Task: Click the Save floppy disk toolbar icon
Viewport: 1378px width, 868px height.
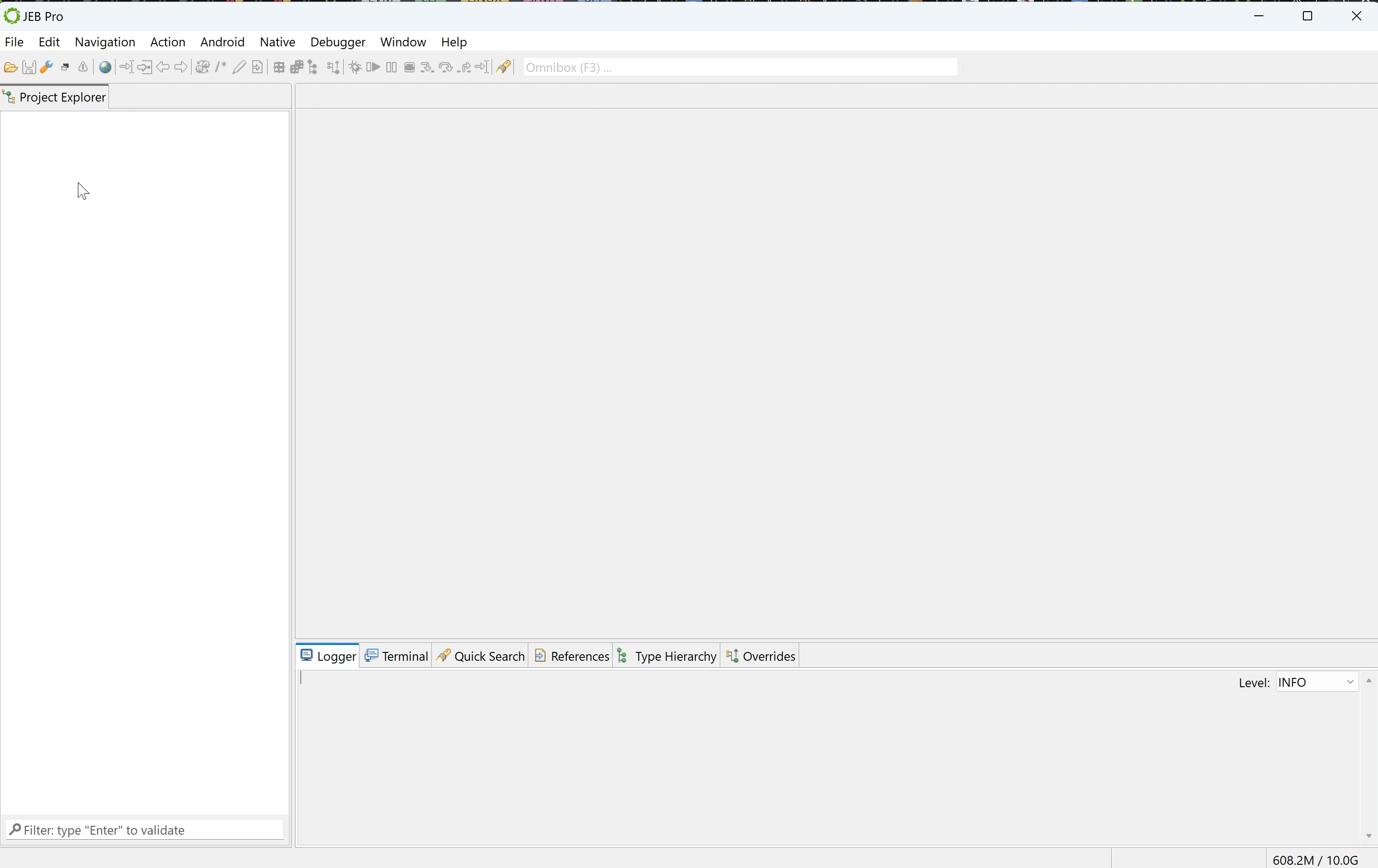Action: 29,68
